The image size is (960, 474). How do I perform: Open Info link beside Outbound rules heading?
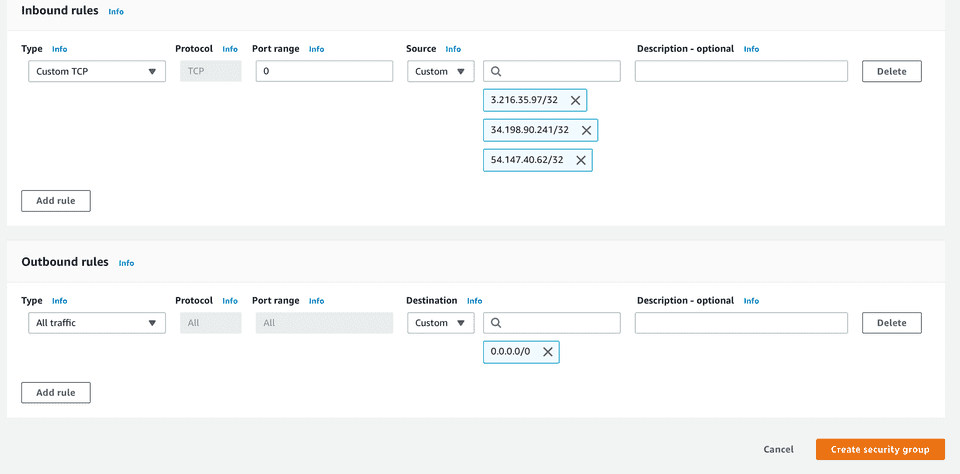coord(126,263)
